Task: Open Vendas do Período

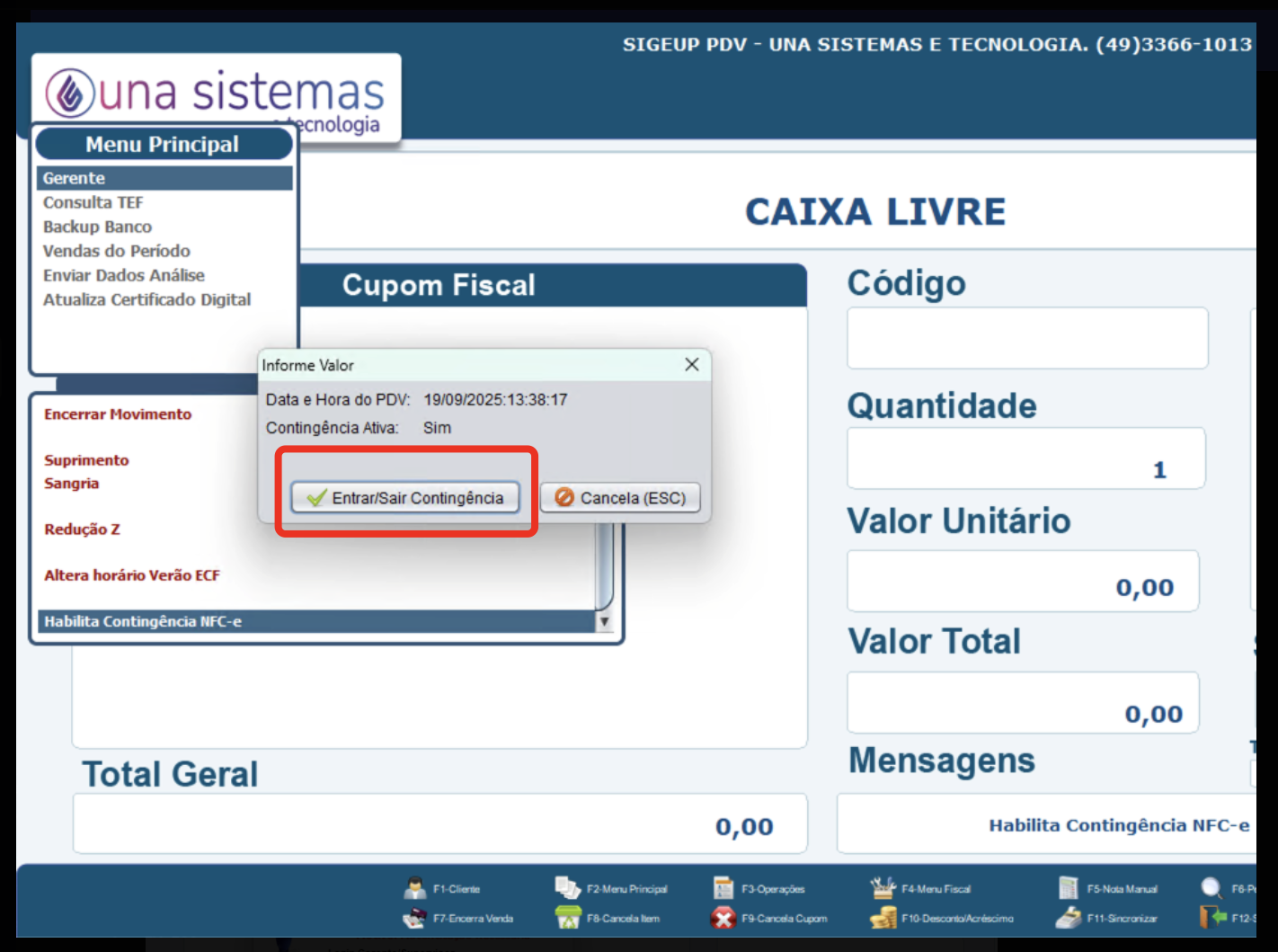Action: 117,251
